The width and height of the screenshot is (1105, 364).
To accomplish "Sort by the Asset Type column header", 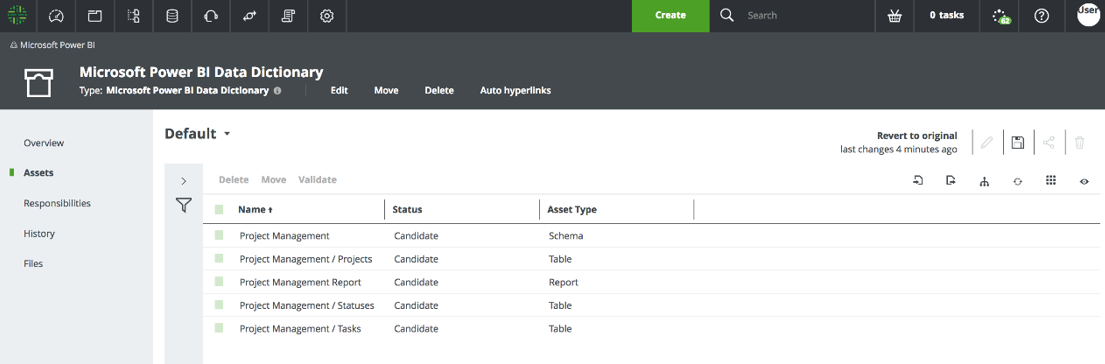I will [572, 210].
